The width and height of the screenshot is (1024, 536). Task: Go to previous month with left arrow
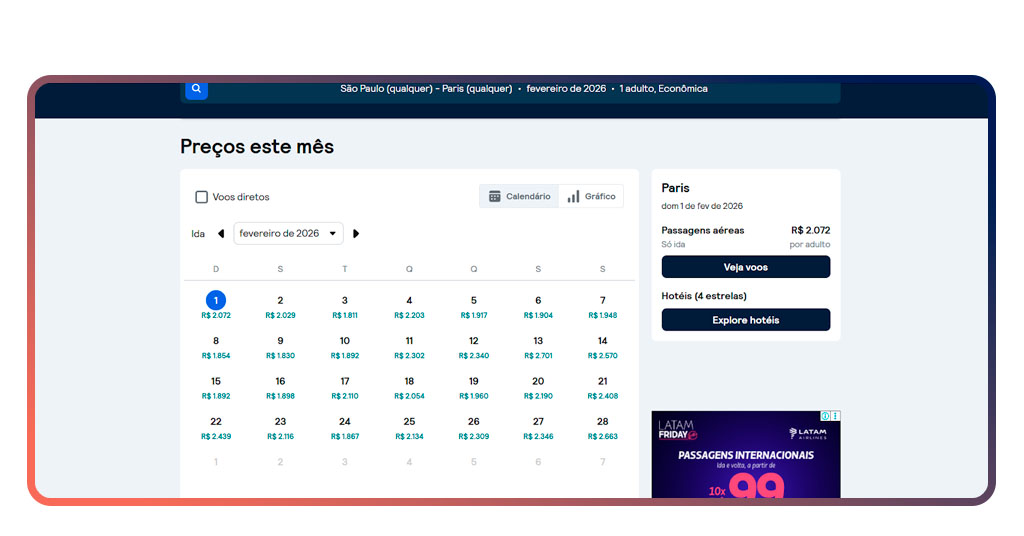221,234
